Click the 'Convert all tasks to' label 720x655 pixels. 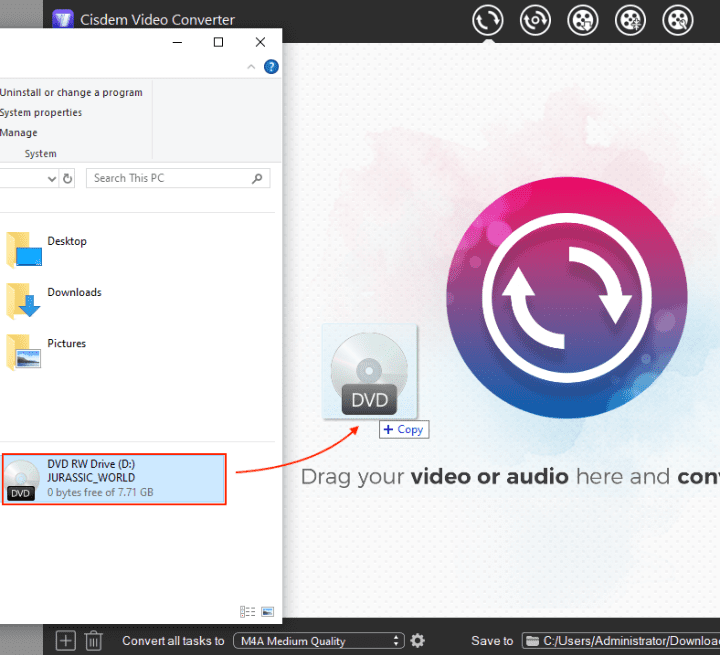click(x=173, y=641)
